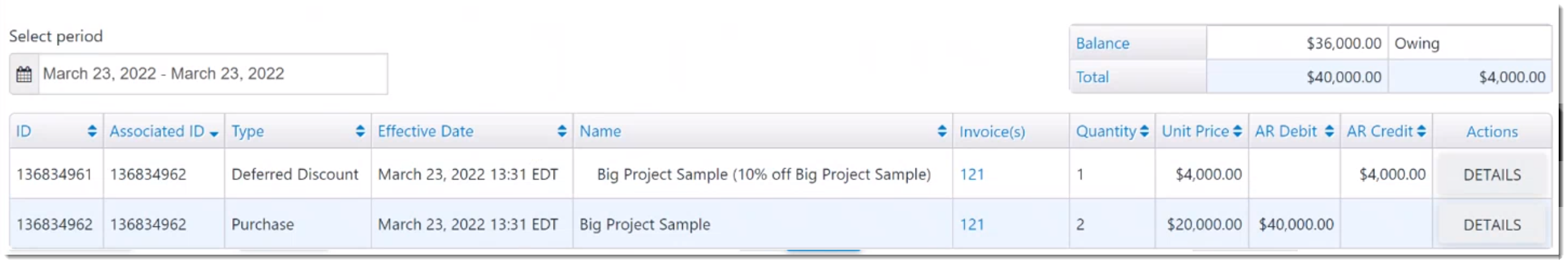Click the Invoice(s) column header
The width and height of the screenshot is (1568, 264).
(992, 132)
